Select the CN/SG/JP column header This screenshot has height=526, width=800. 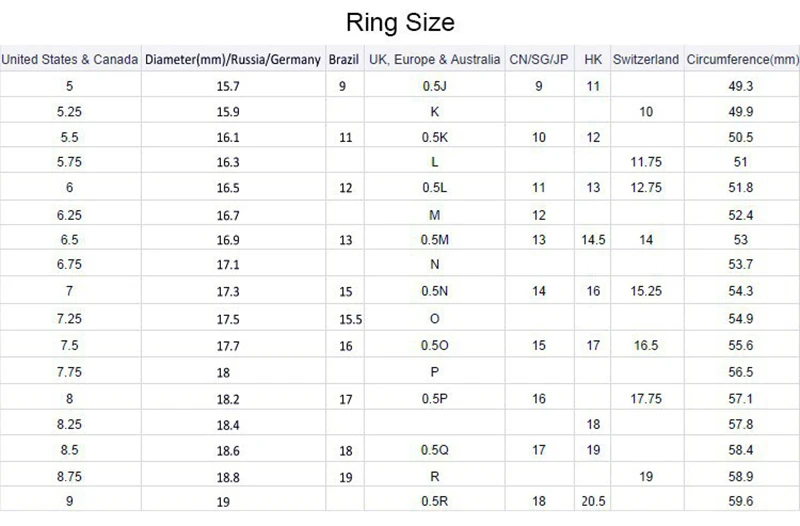[539, 60]
